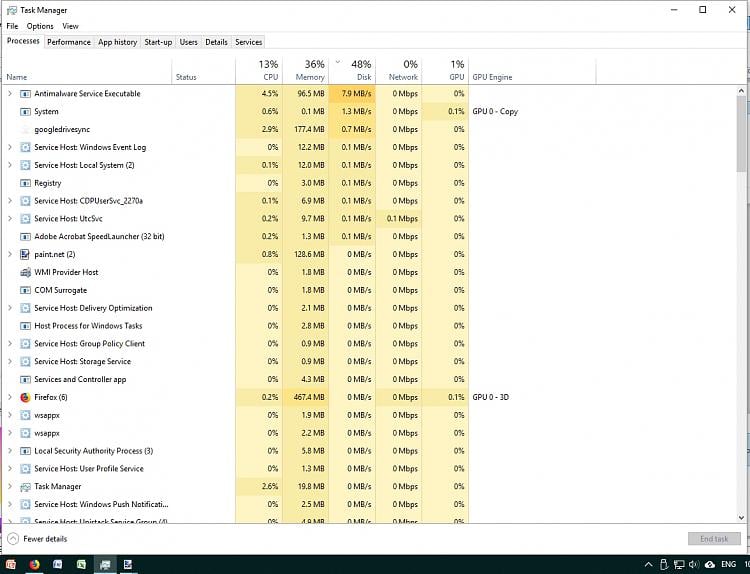This screenshot has width=750, height=574.
Task: Click the WMI Provider Host icon
Action: coord(25,272)
